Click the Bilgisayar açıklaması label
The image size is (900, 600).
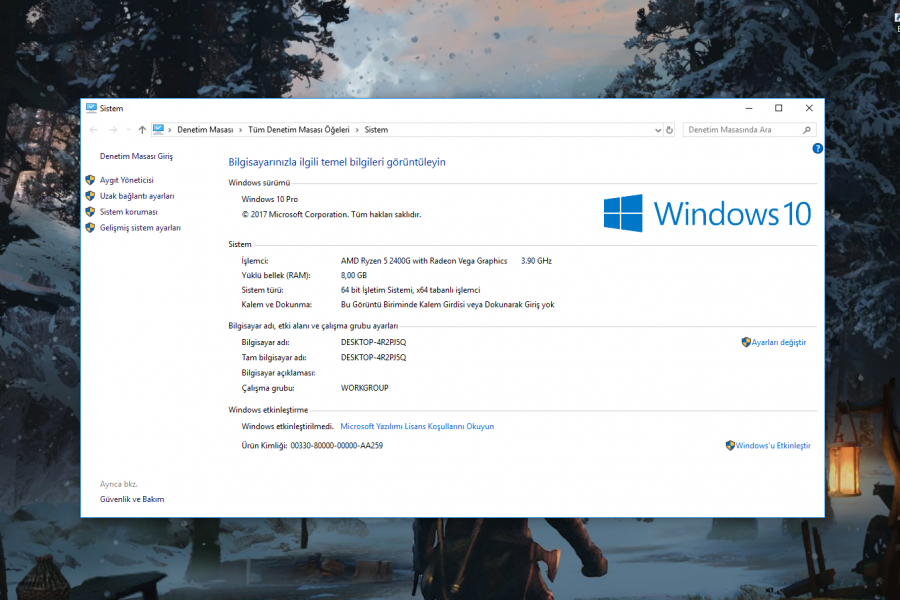point(278,373)
